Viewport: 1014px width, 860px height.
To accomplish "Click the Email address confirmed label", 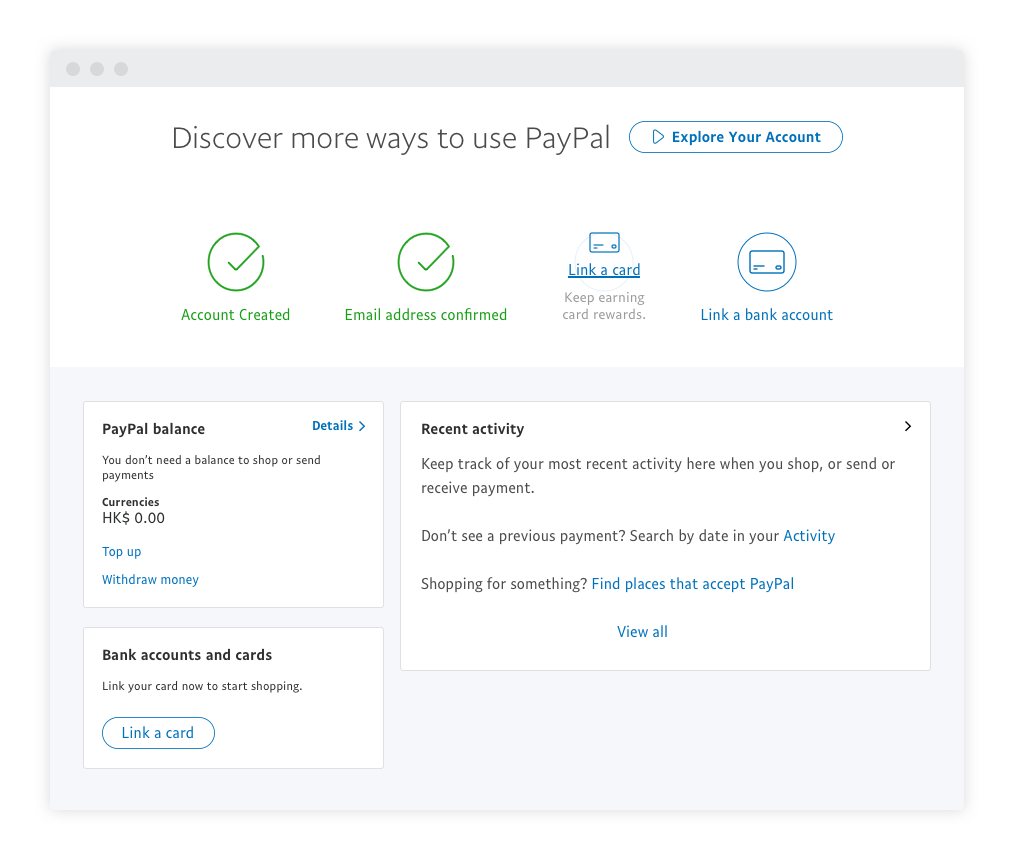I will (x=426, y=315).
